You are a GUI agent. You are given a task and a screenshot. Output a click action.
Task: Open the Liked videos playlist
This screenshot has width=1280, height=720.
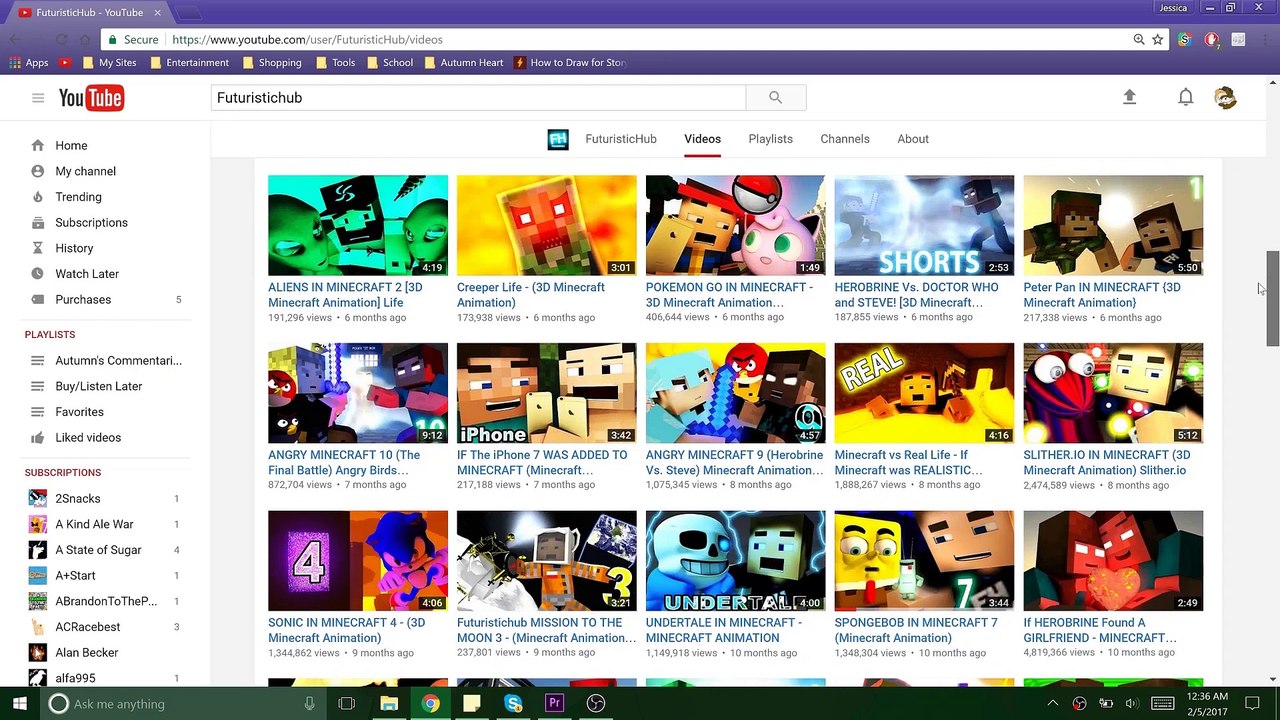tap(88, 438)
